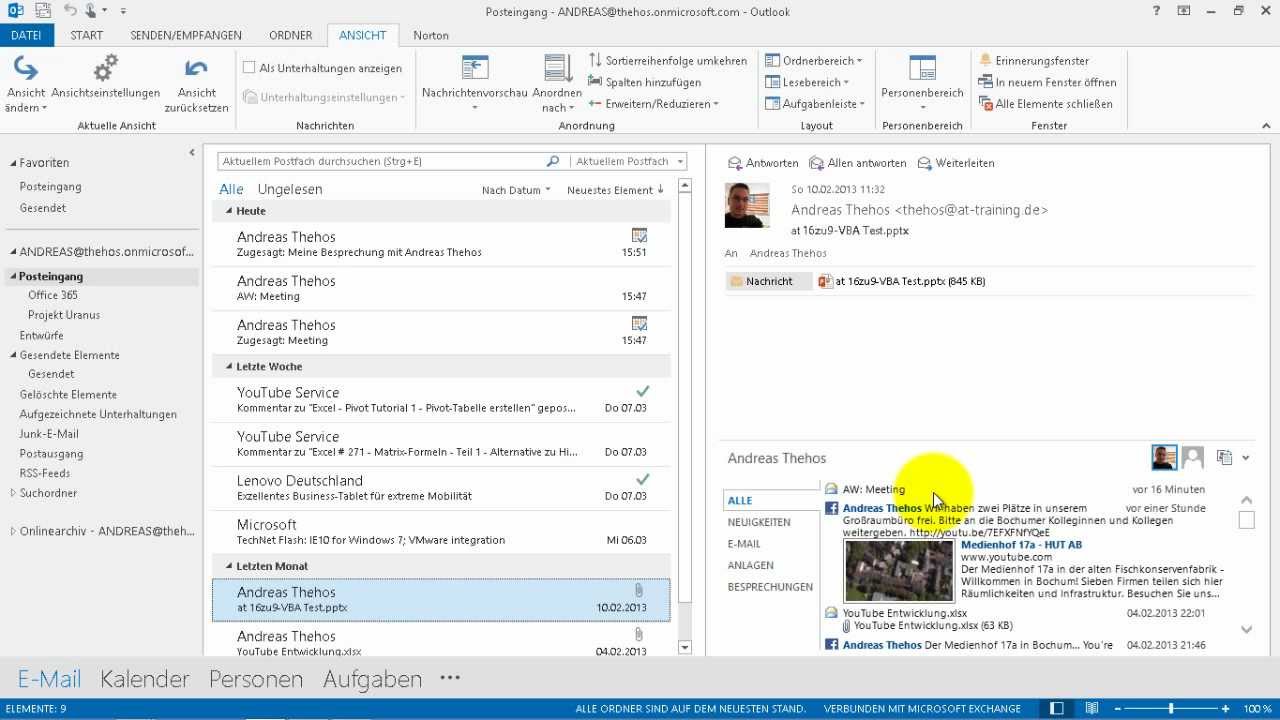This screenshot has width=1280, height=720.
Task: Open Nach Datum sort dropdown
Action: tap(516, 190)
